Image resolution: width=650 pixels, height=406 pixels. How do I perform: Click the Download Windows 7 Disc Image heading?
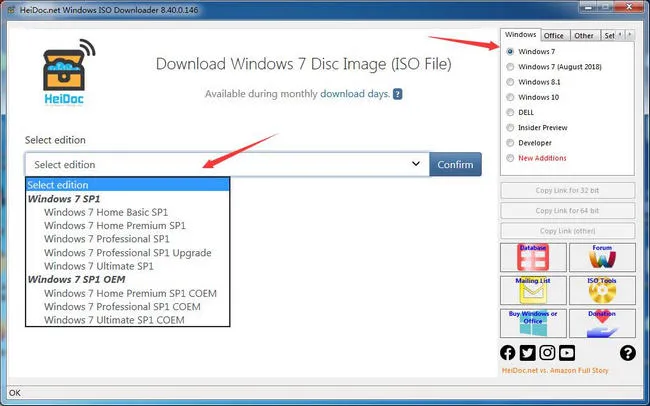(x=304, y=64)
